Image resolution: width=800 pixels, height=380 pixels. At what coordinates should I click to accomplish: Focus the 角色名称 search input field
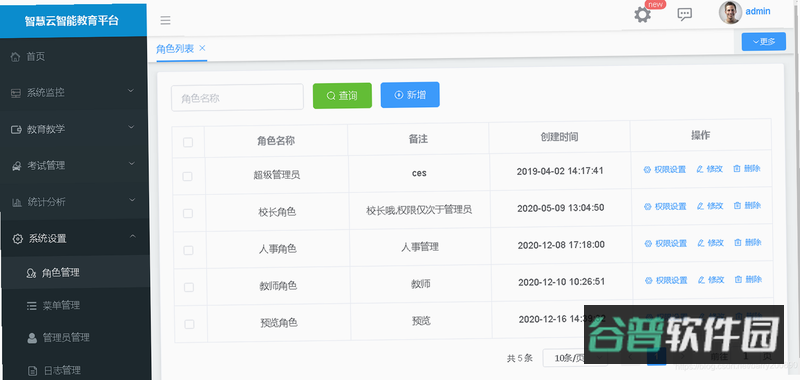point(237,97)
